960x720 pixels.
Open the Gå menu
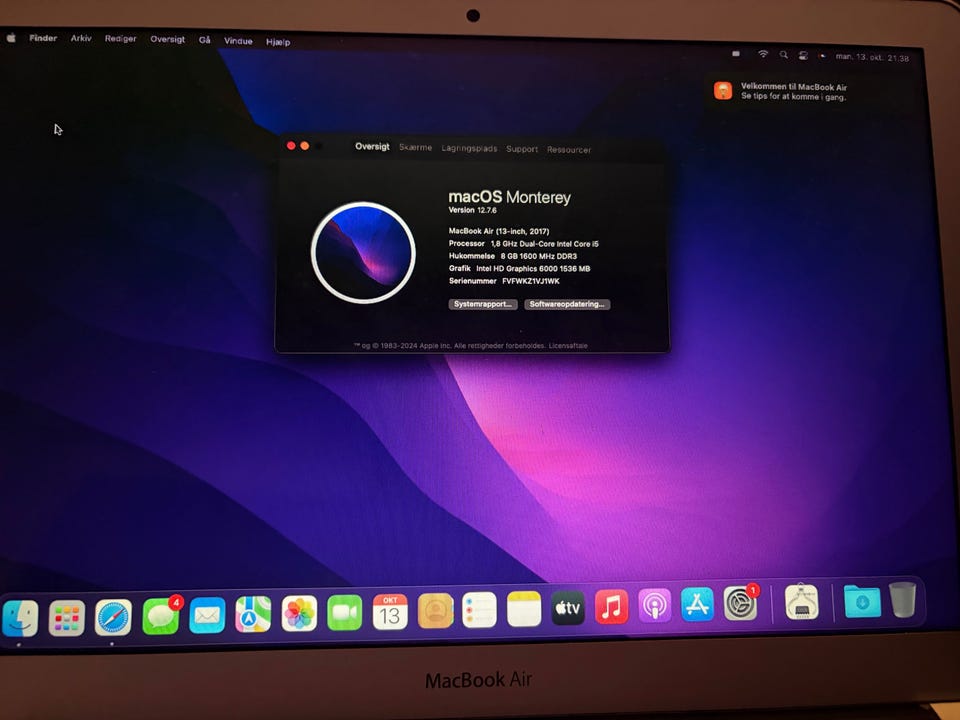(204, 40)
